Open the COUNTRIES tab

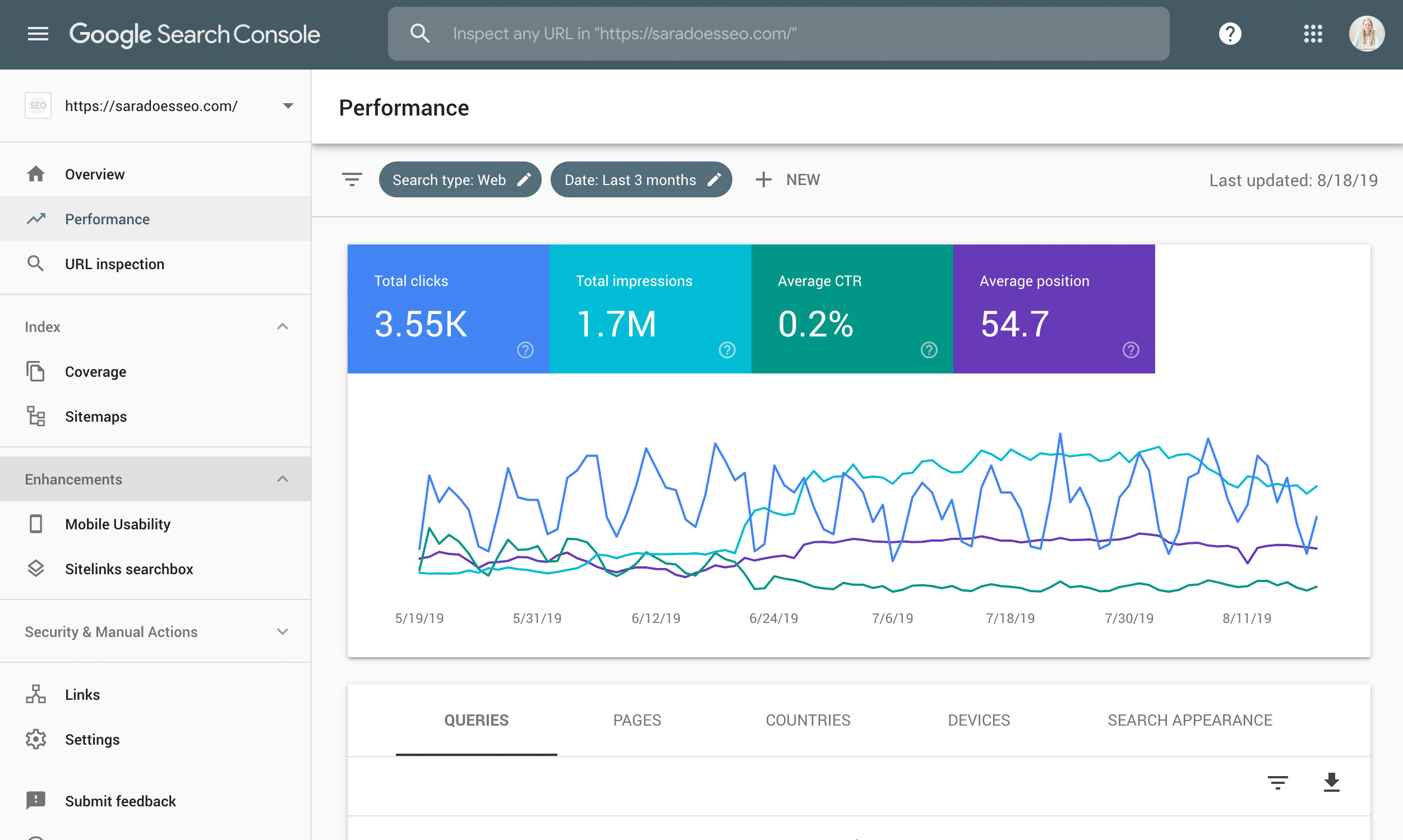pos(807,719)
